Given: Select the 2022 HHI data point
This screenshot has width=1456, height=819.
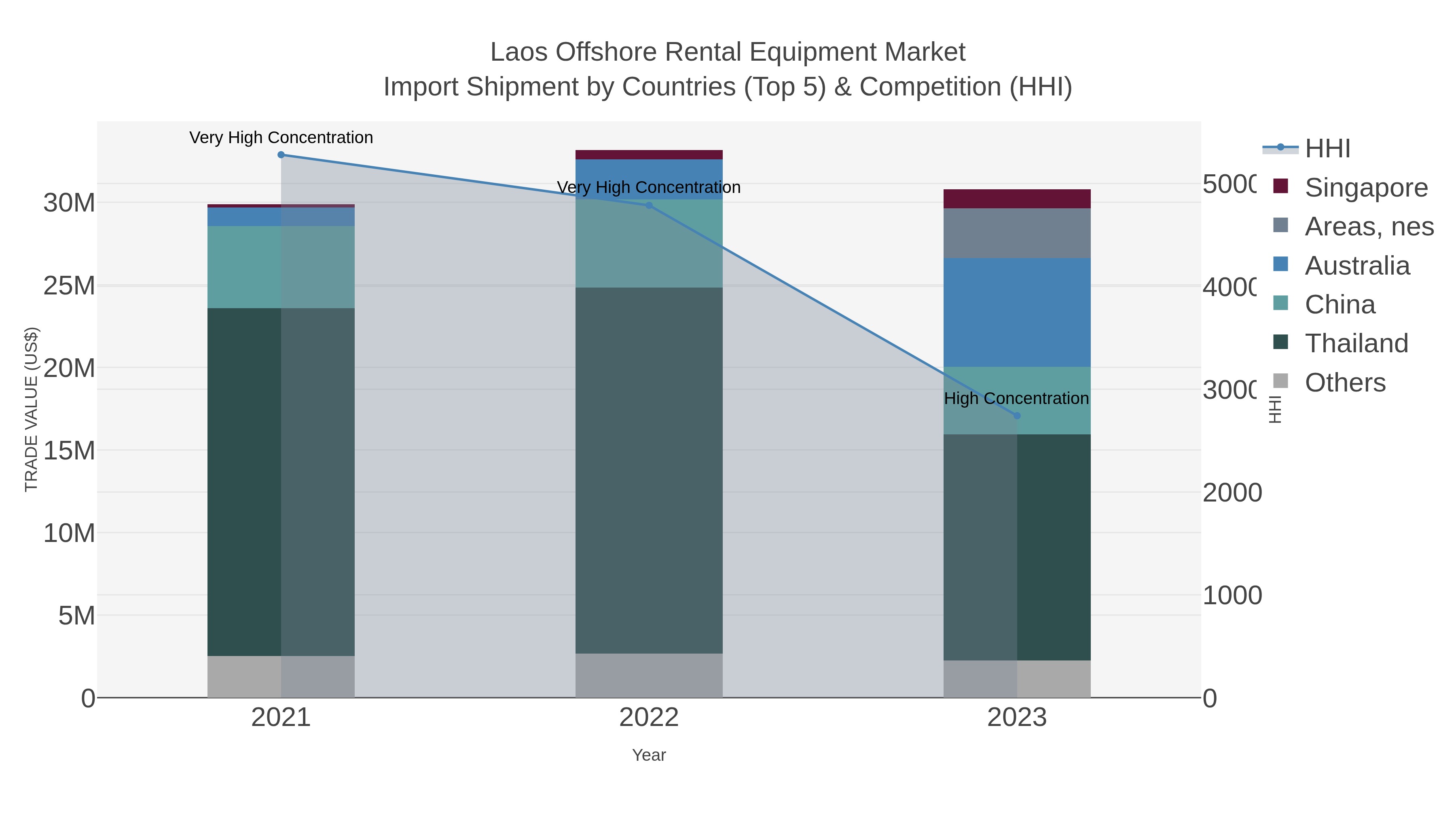Looking at the screenshot, I should (x=649, y=206).
